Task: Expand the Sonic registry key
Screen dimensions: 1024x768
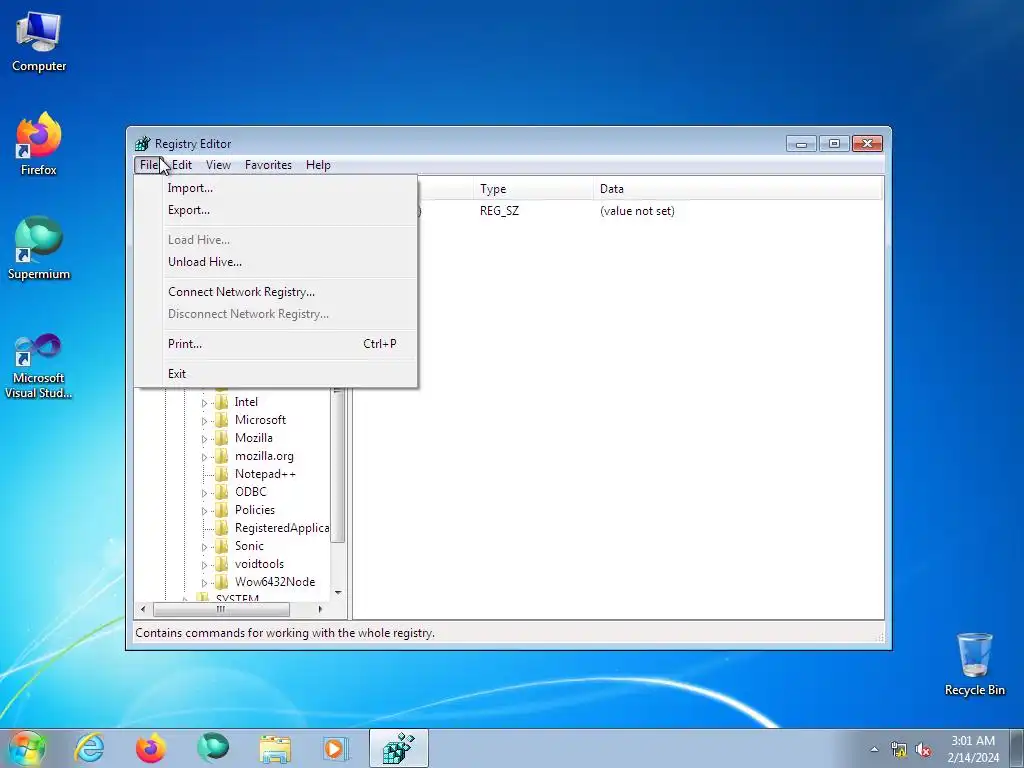Action: pos(204,547)
